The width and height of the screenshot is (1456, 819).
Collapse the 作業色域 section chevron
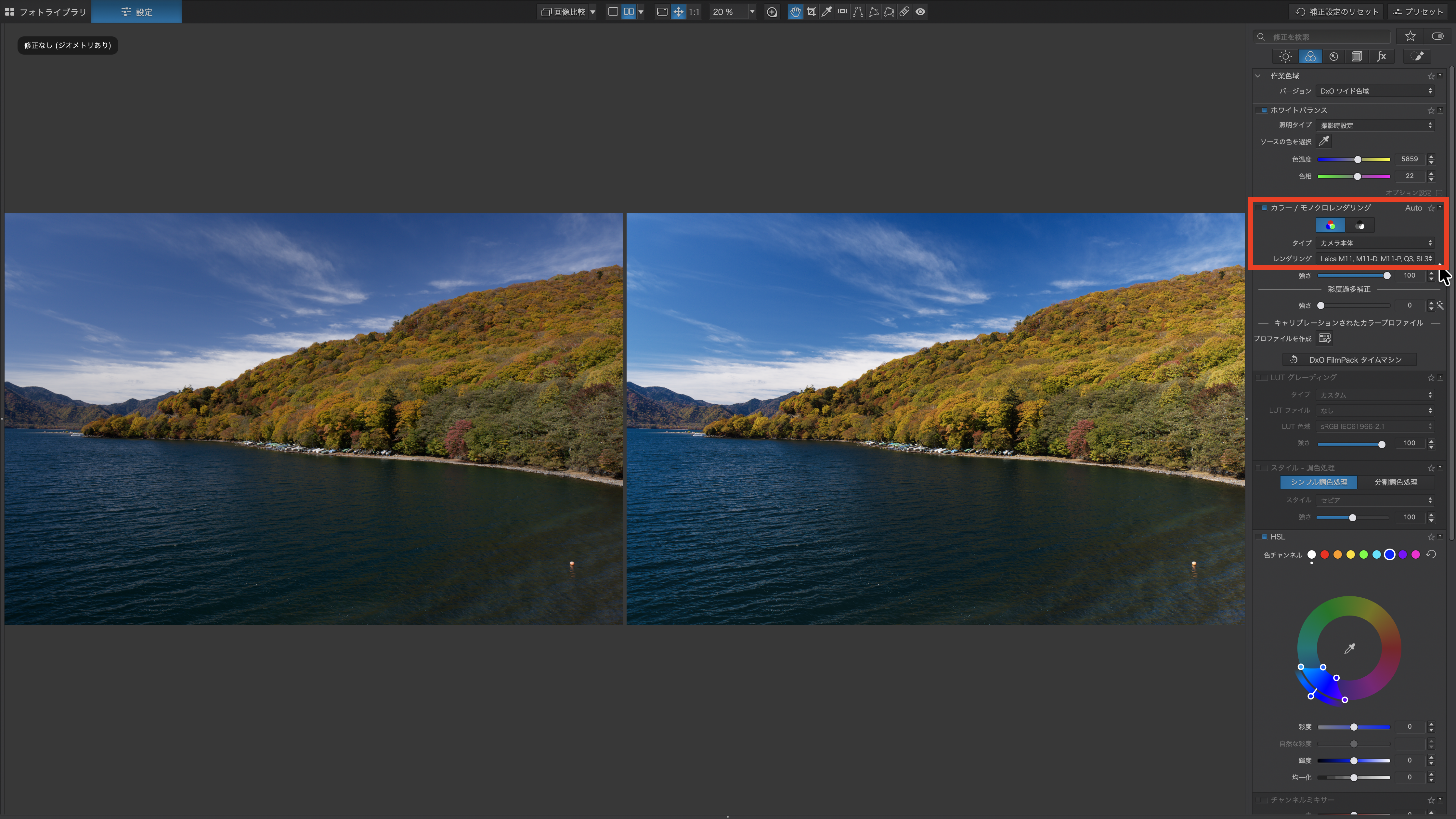[1258, 76]
